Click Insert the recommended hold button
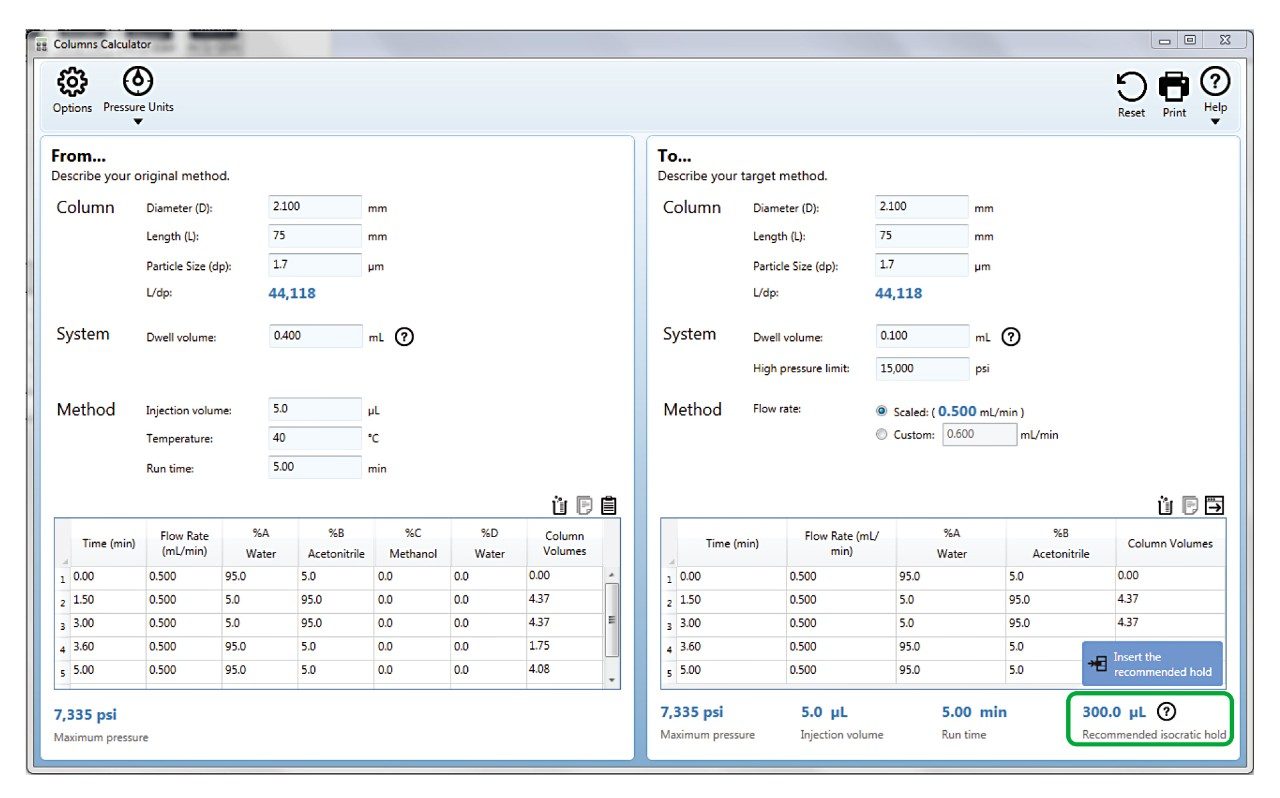Image resolution: width=1280 pixels, height=798 pixels. pyautogui.click(x=1152, y=664)
